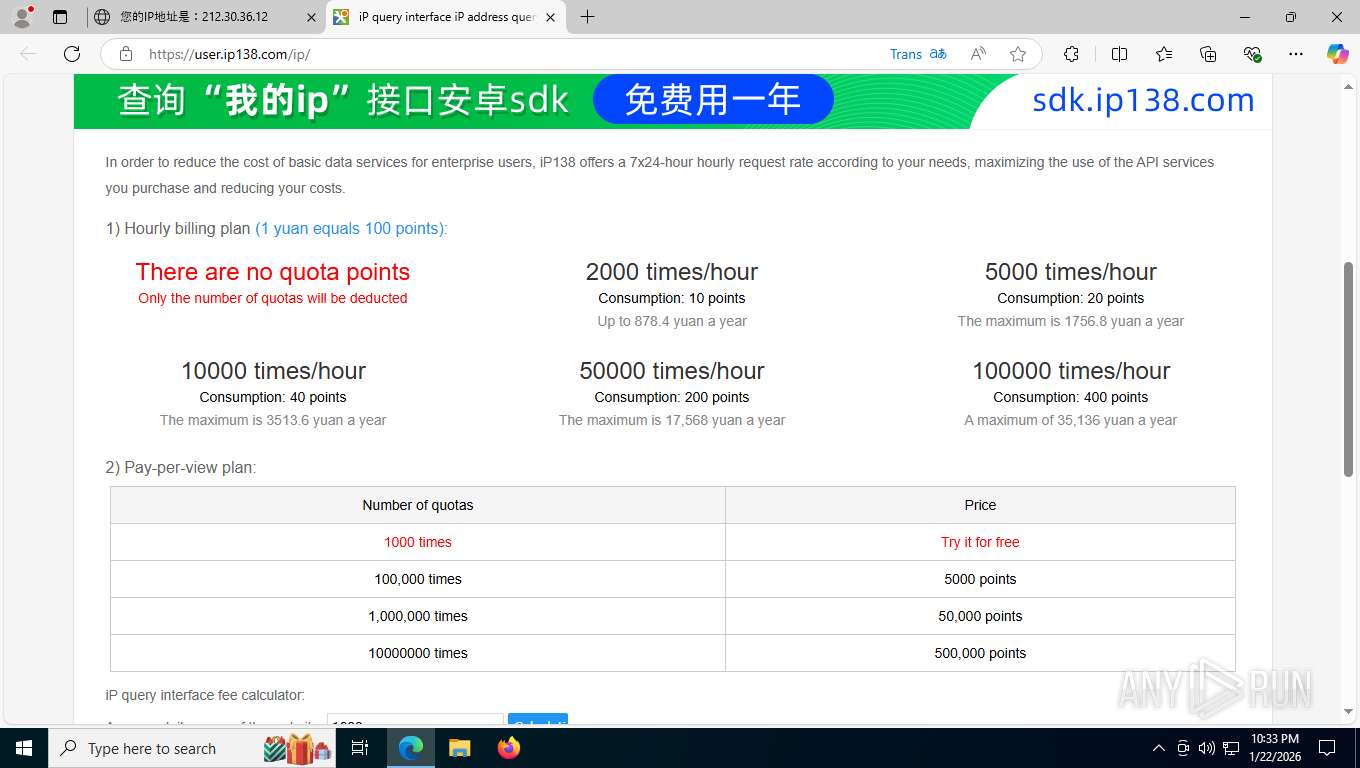This screenshot has height=768, width=1360.
Task: Open Edge Settings and more menu
Action: [1296, 54]
